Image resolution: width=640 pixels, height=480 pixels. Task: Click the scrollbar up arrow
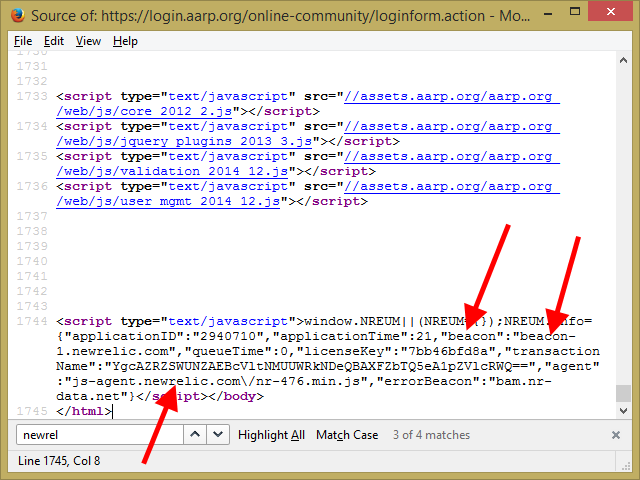(623, 62)
